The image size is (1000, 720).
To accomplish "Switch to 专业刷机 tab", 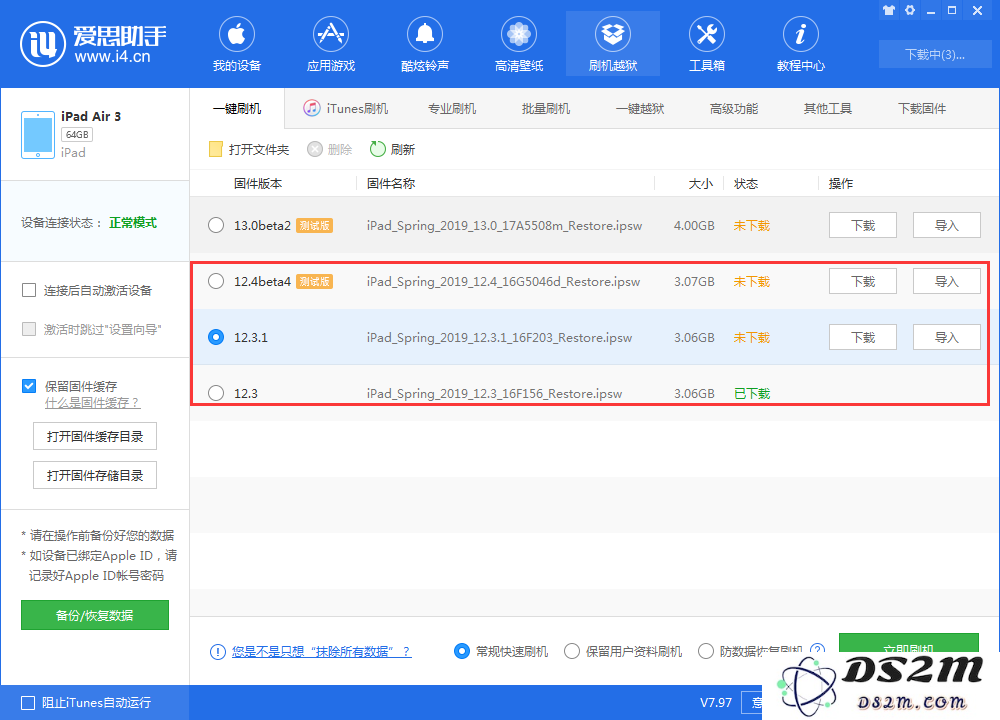I will click(x=452, y=108).
